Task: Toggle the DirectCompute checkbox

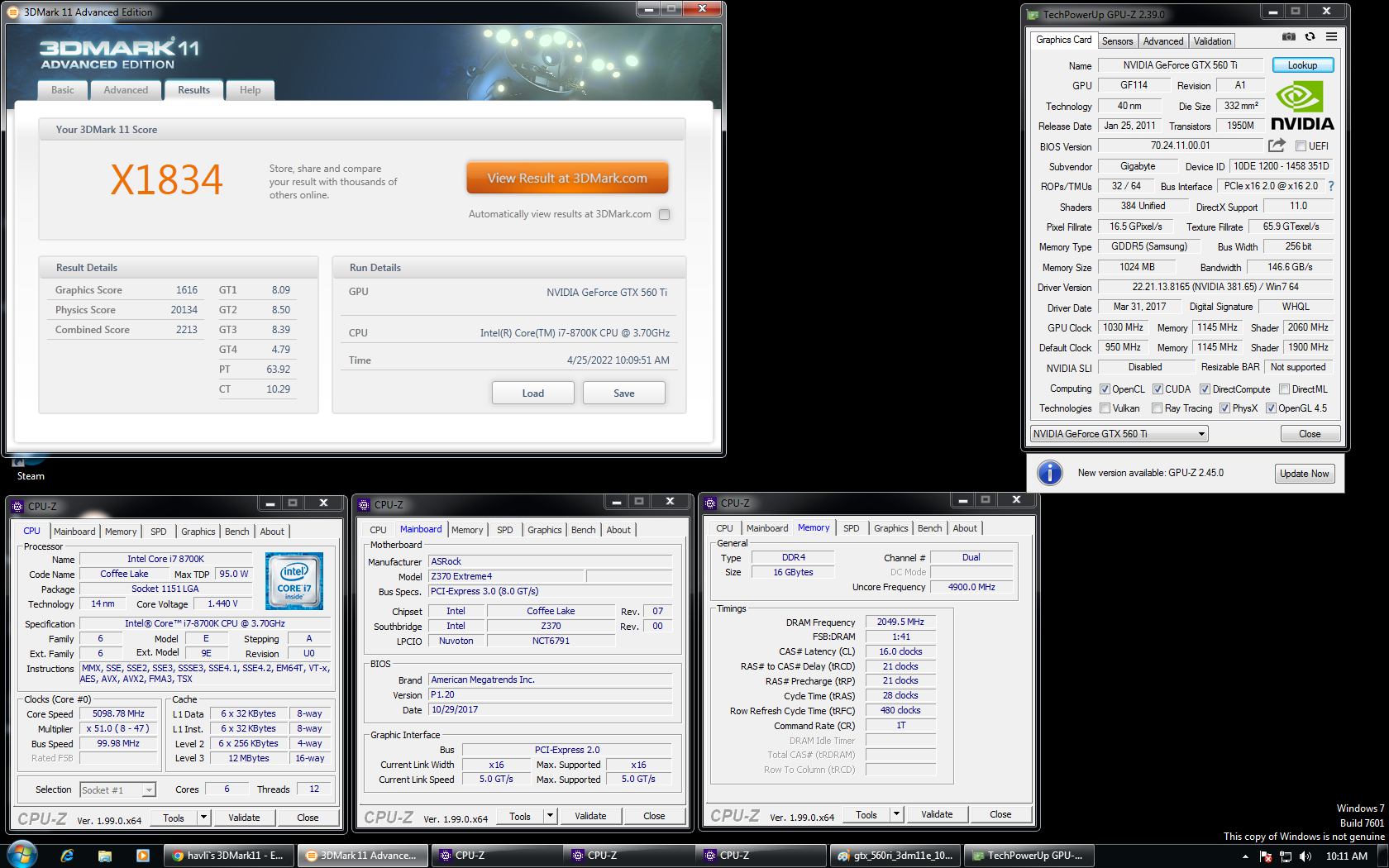Action: (x=1205, y=389)
